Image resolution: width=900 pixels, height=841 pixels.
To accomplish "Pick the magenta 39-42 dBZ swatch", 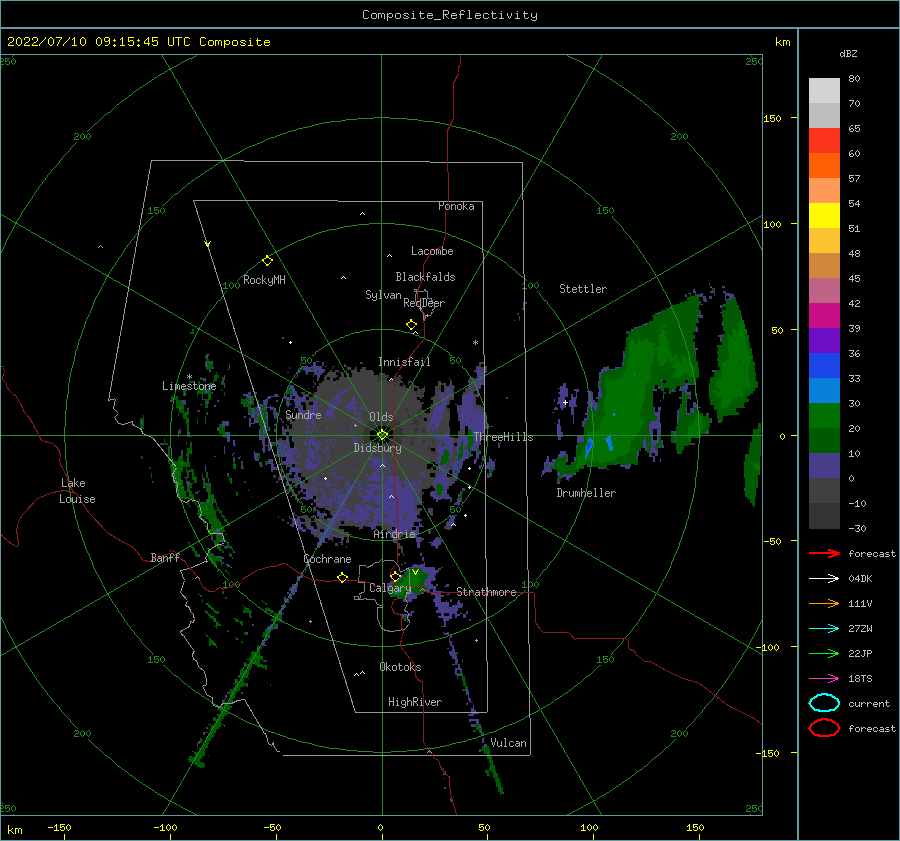I will 824,316.
